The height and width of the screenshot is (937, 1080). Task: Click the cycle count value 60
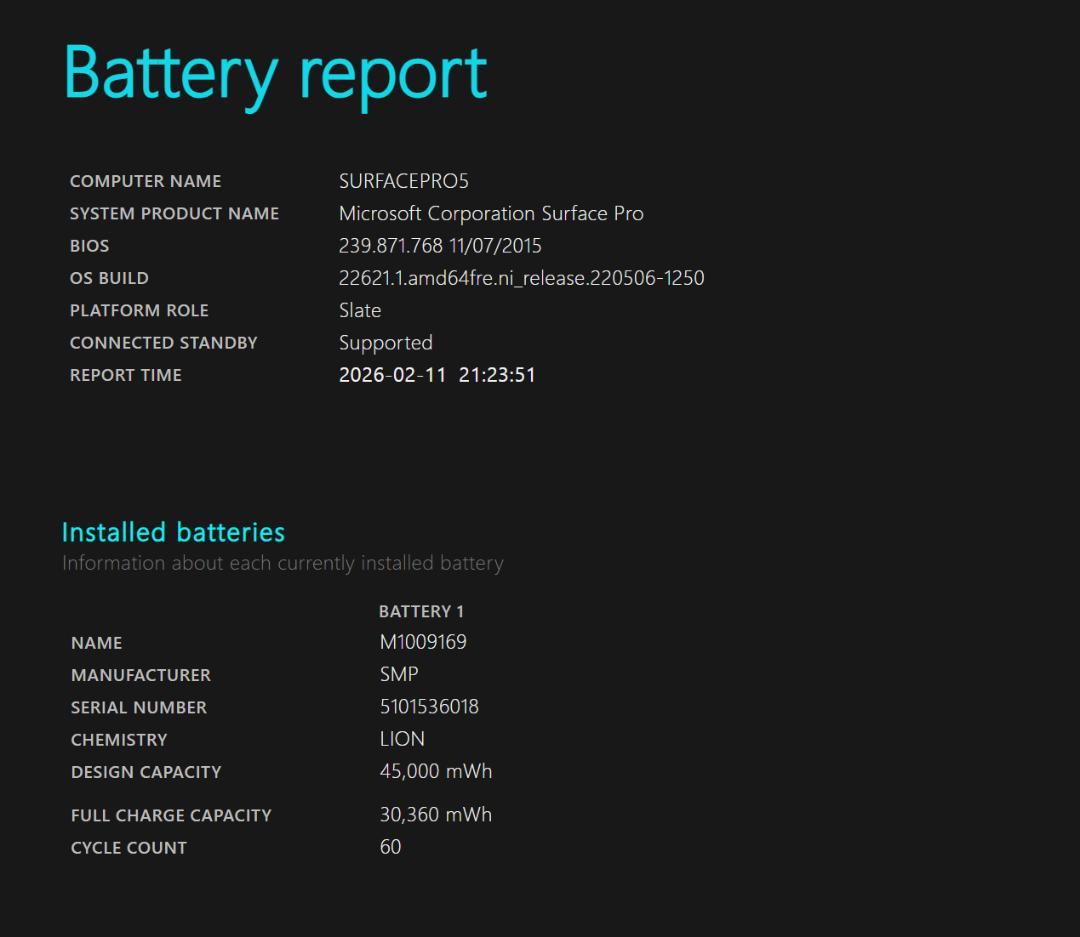(390, 847)
